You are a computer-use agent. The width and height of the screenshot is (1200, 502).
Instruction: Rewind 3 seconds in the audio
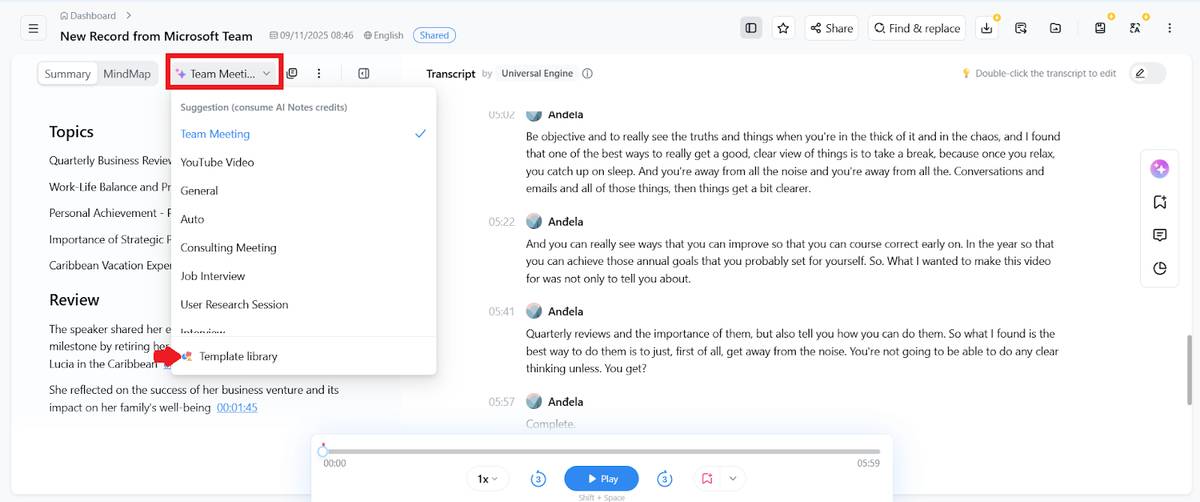[x=537, y=479]
